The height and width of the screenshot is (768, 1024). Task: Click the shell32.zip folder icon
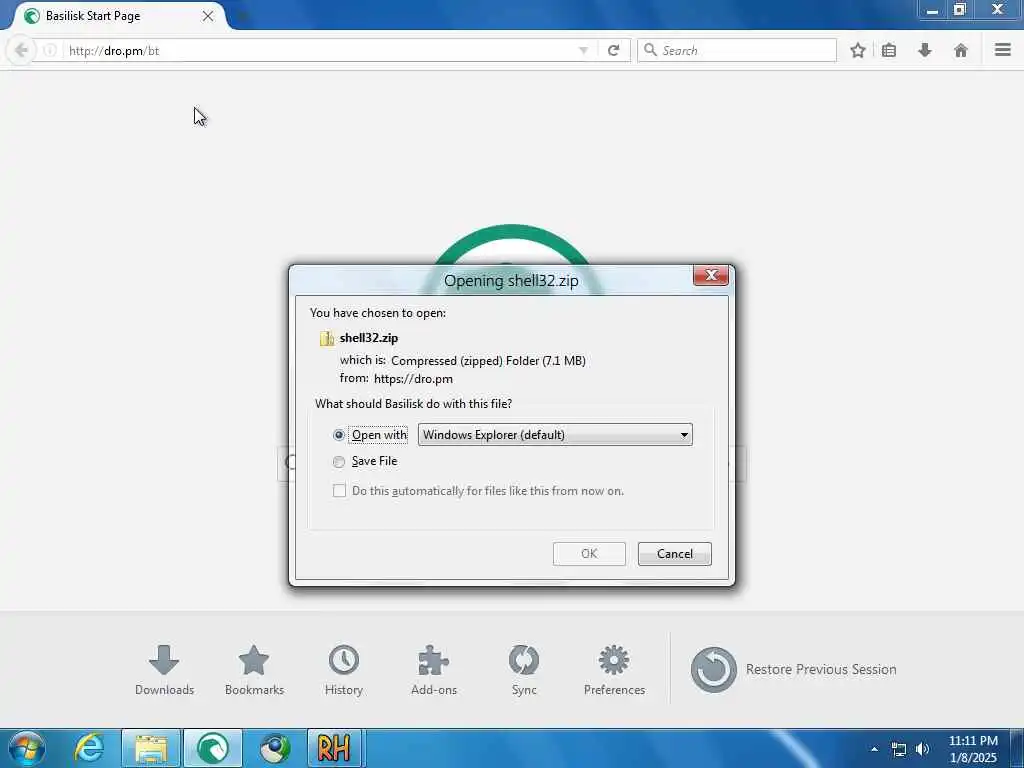[327, 338]
